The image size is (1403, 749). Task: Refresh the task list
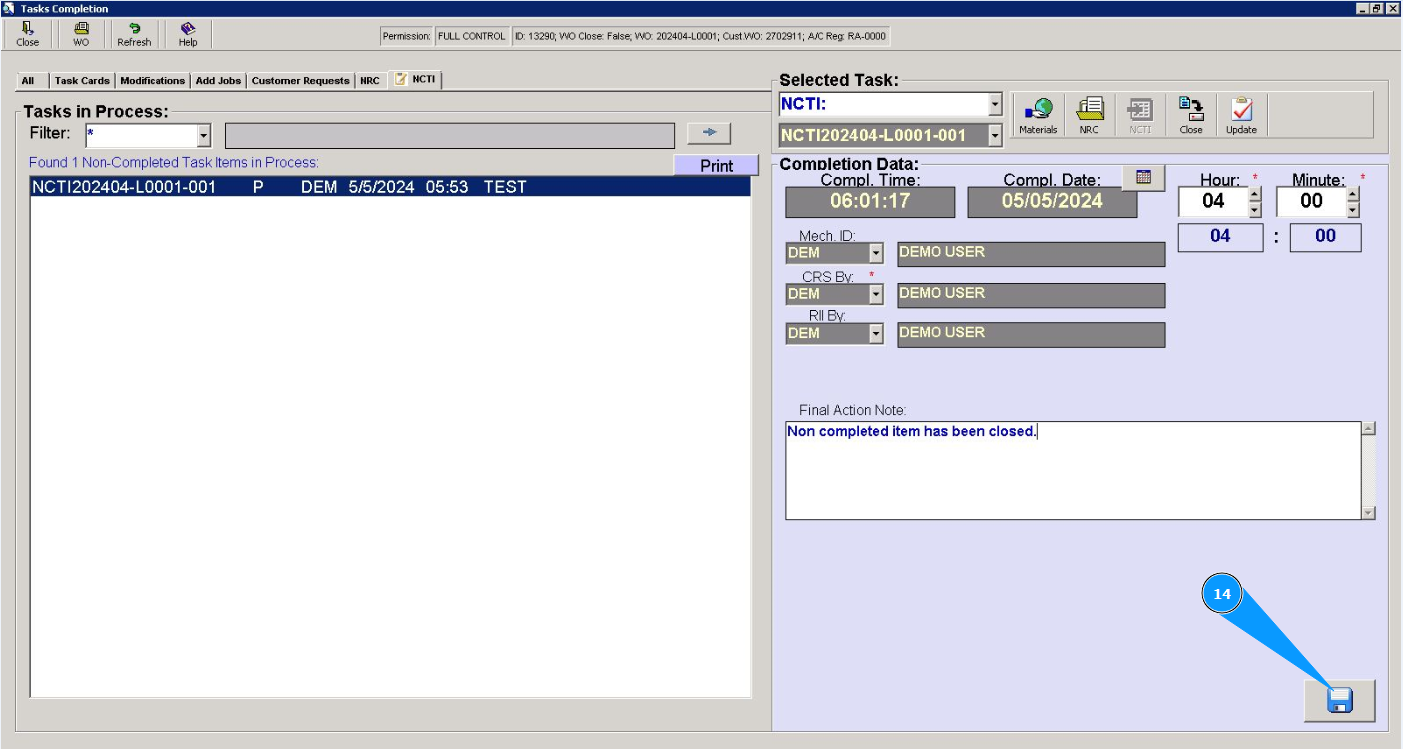coord(134,35)
